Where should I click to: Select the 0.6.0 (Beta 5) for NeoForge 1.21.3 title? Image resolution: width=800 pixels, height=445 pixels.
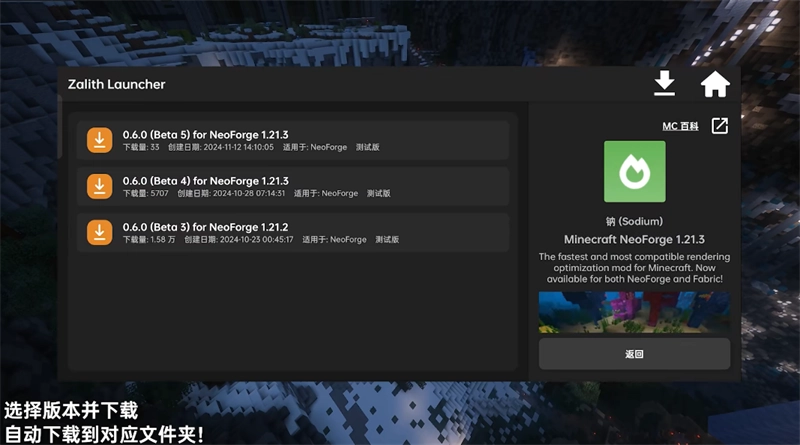(205, 134)
